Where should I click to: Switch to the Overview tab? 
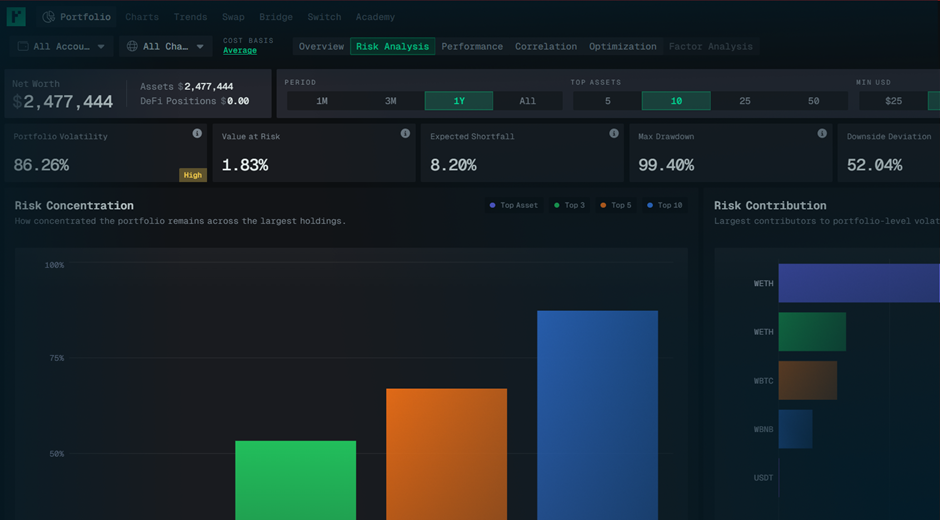click(321, 46)
